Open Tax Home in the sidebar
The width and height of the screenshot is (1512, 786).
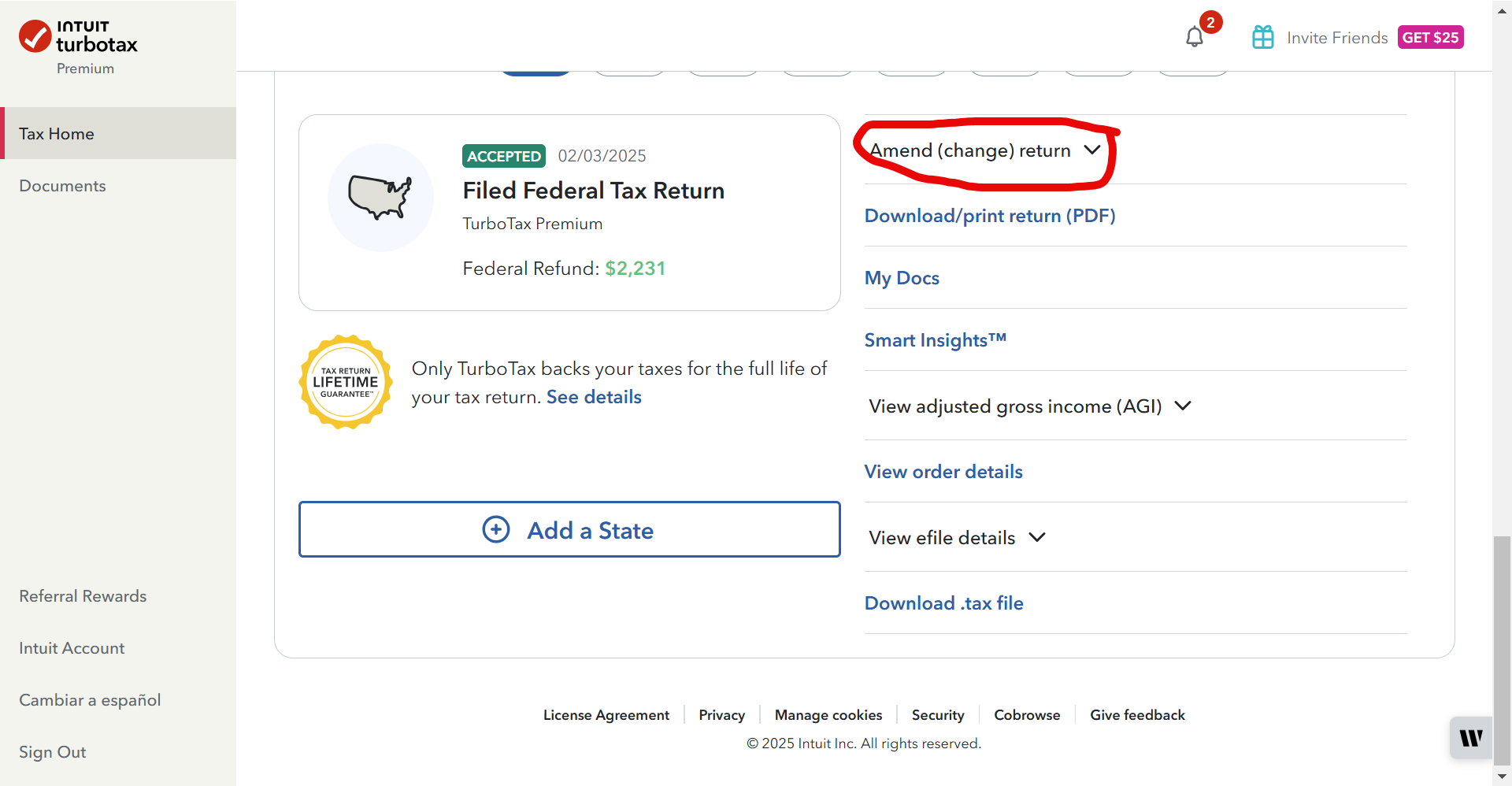(57, 134)
